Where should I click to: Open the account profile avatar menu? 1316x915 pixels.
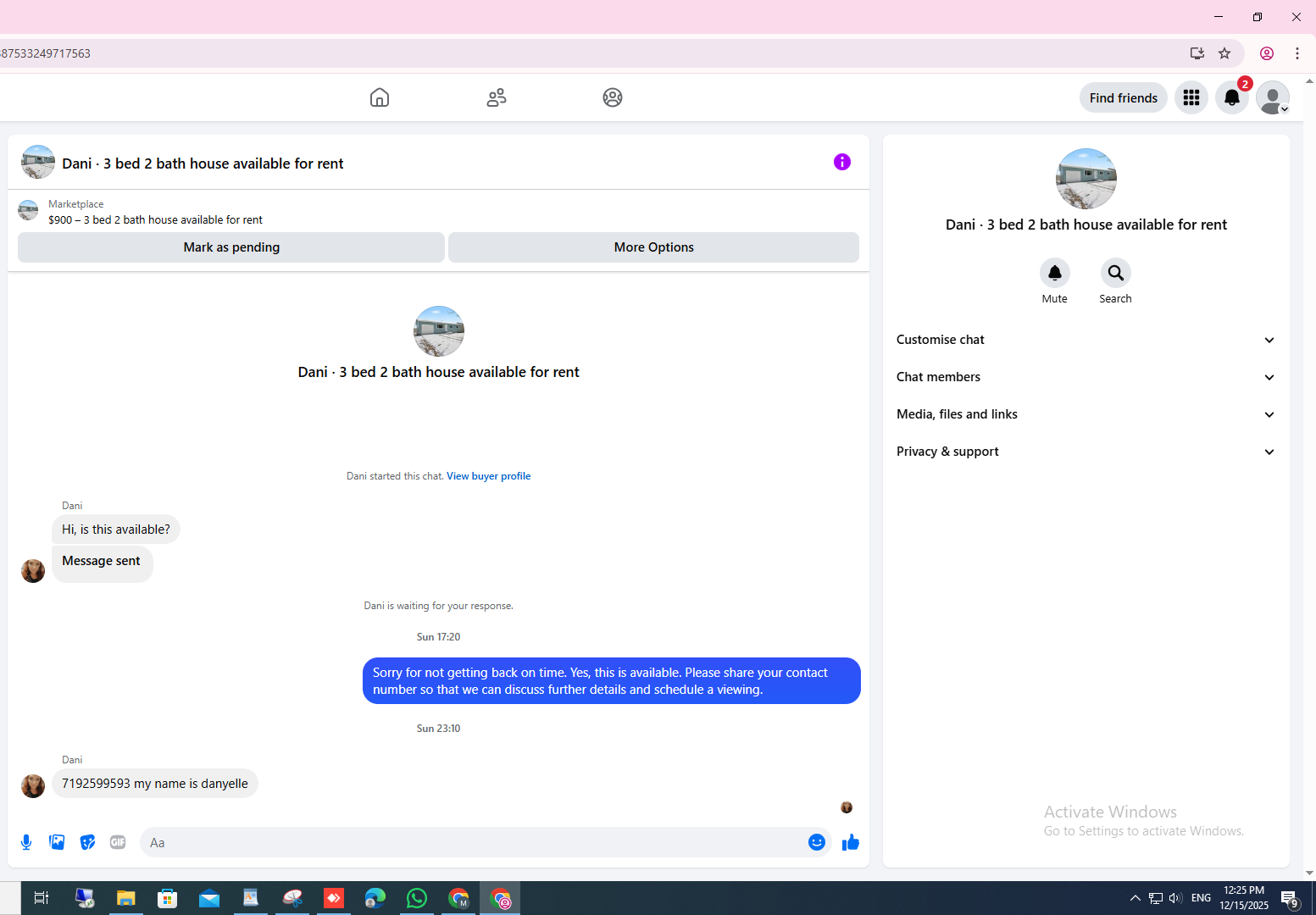pyautogui.click(x=1273, y=97)
